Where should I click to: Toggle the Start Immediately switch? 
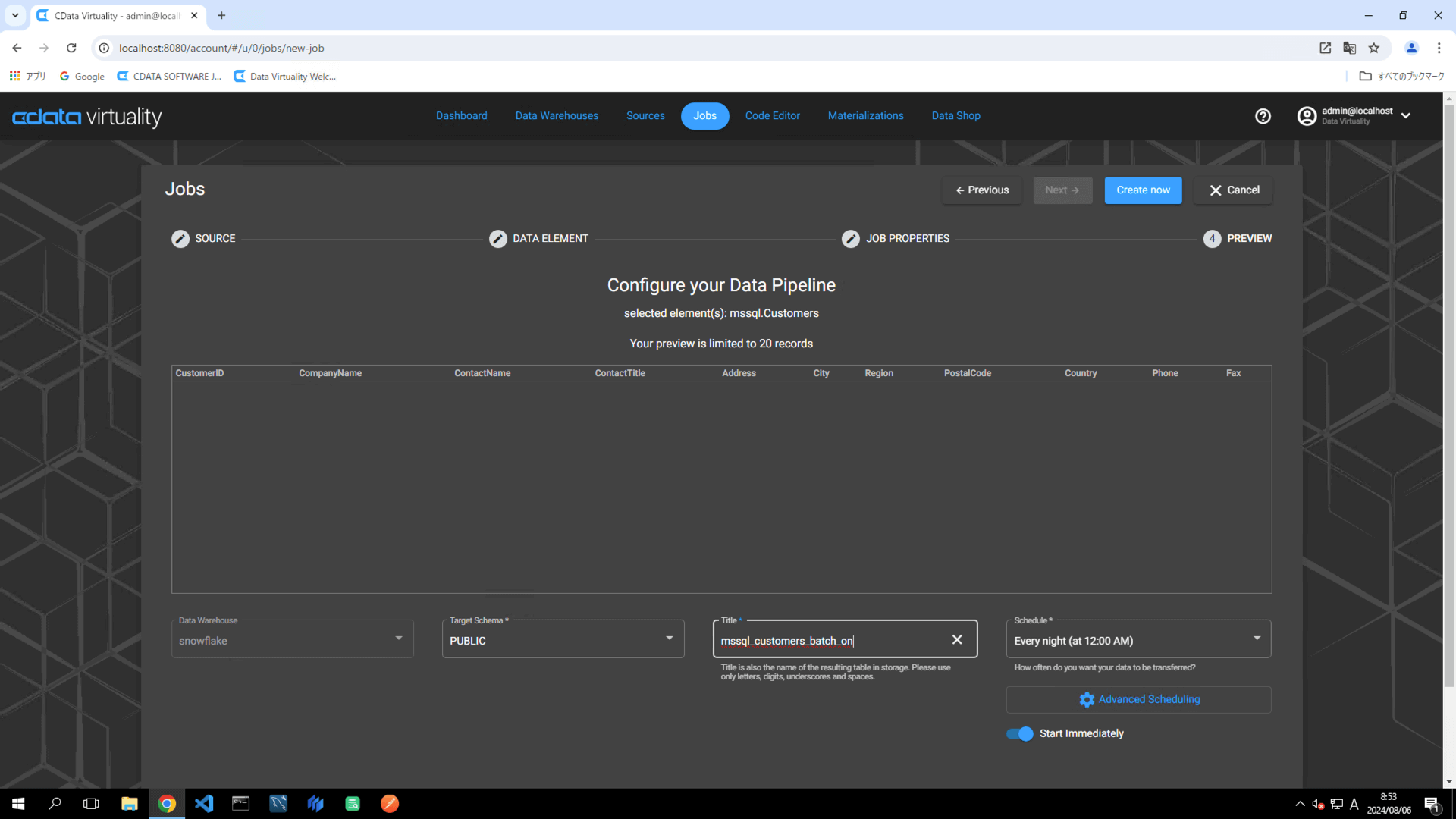pos(1019,734)
